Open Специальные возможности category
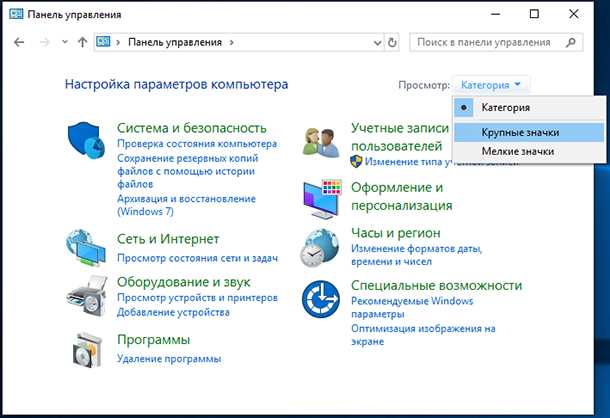The height and width of the screenshot is (418, 610). [x=436, y=285]
